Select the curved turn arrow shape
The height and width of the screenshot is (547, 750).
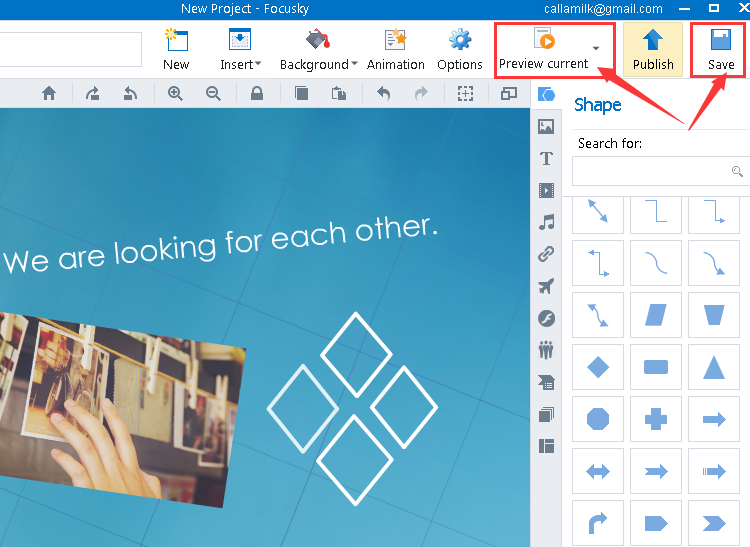598,523
